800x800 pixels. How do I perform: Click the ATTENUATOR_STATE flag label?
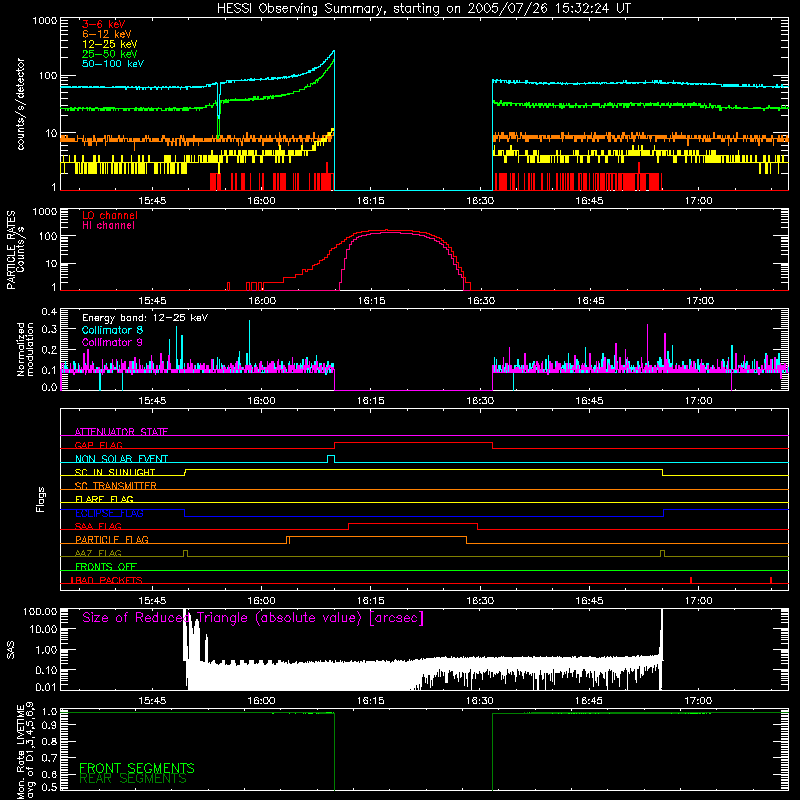coord(121,432)
